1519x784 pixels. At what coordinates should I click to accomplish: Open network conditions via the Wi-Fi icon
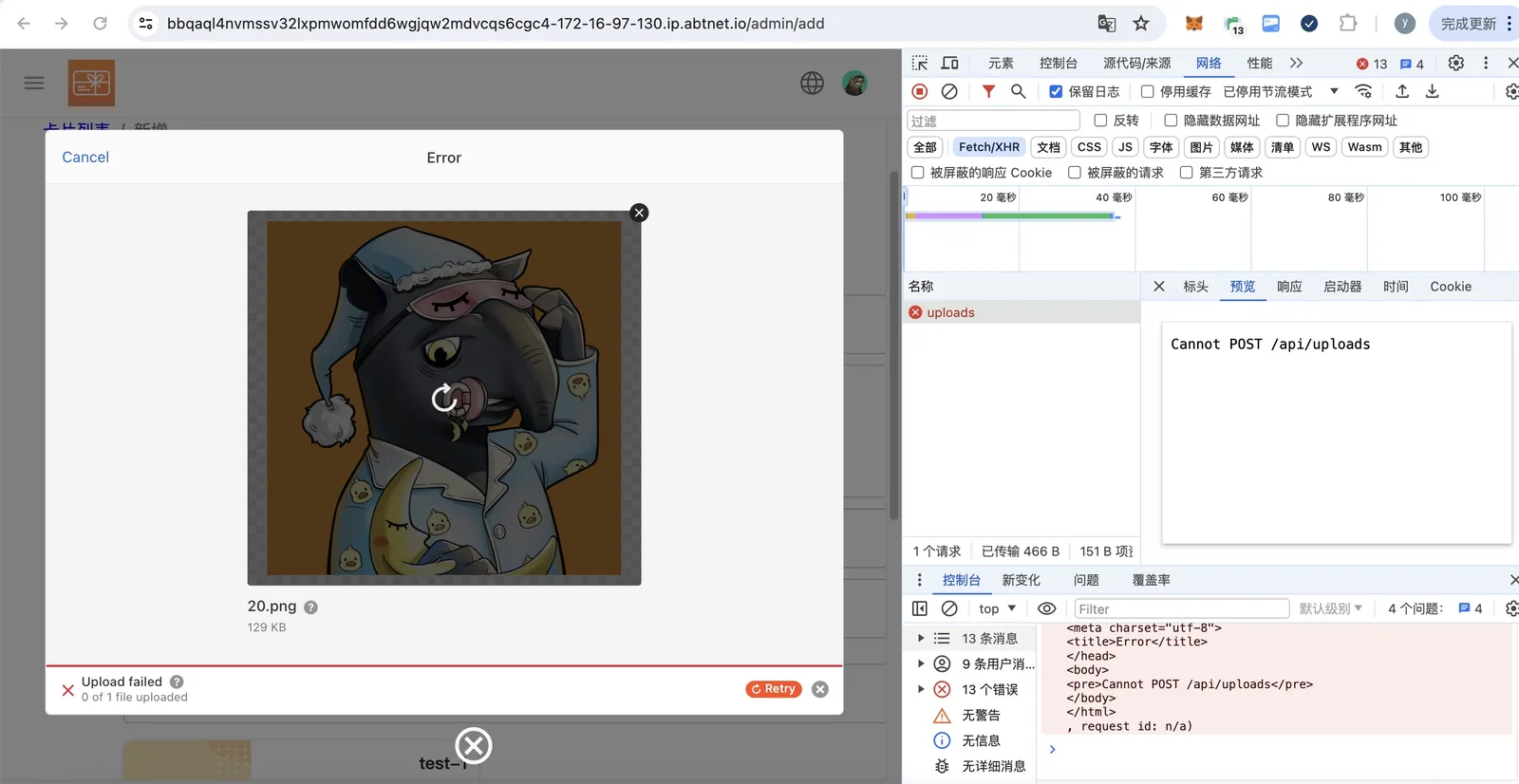click(x=1363, y=91)
